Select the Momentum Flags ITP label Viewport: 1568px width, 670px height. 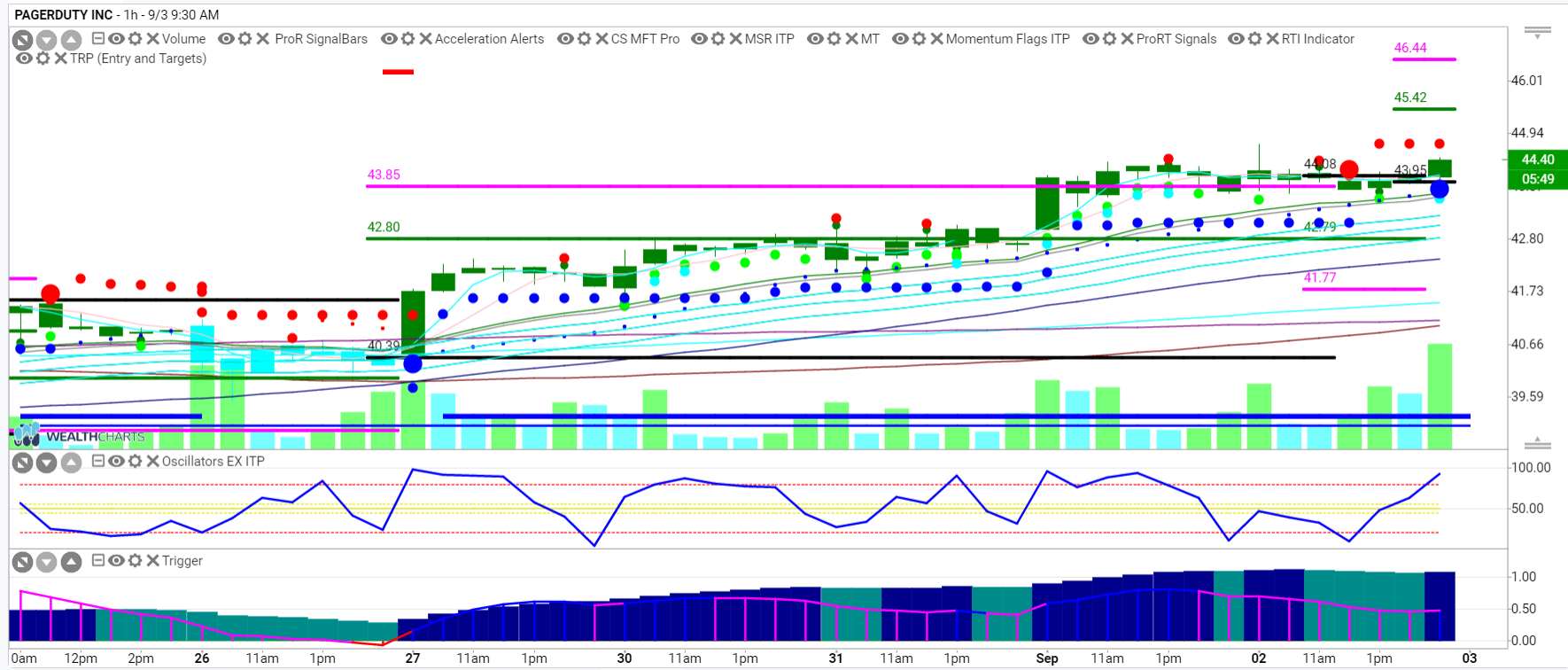1007,39
